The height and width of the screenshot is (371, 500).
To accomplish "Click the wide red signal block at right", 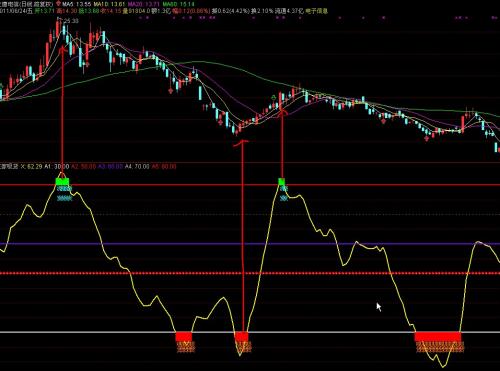I will click(438, 337).
